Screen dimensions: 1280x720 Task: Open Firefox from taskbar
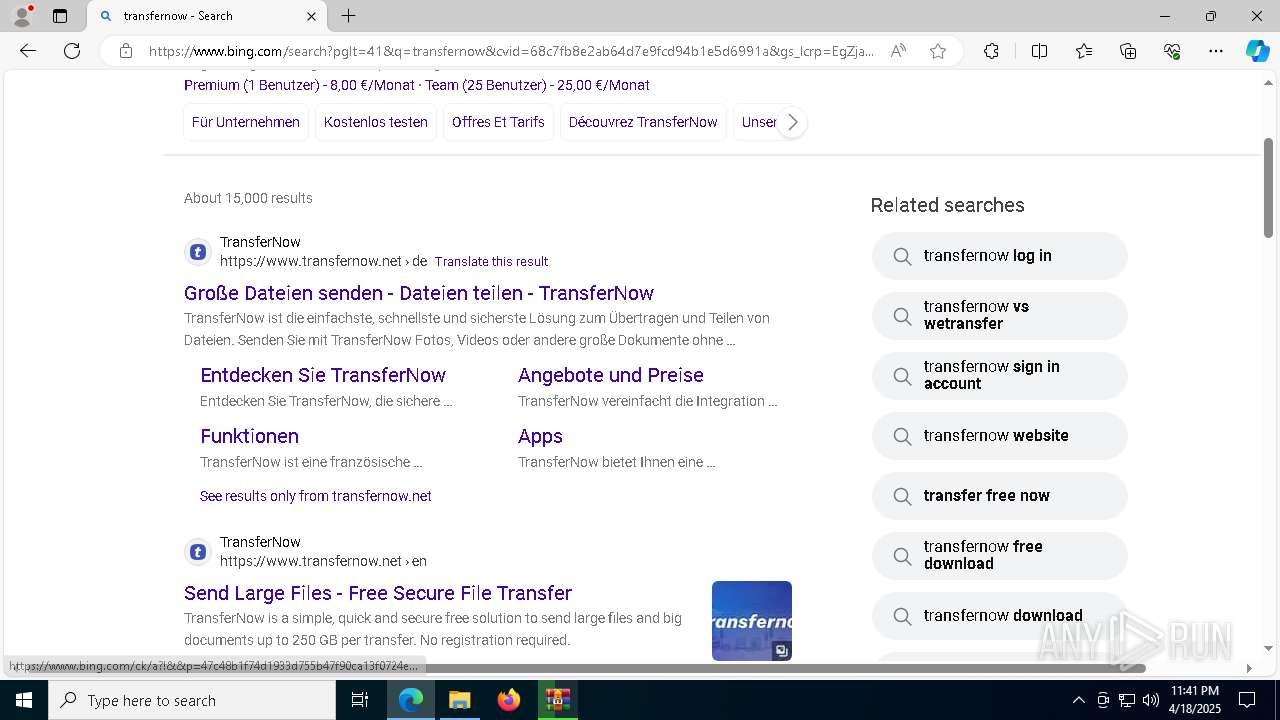pyautogui.click(x=508, y=700)
